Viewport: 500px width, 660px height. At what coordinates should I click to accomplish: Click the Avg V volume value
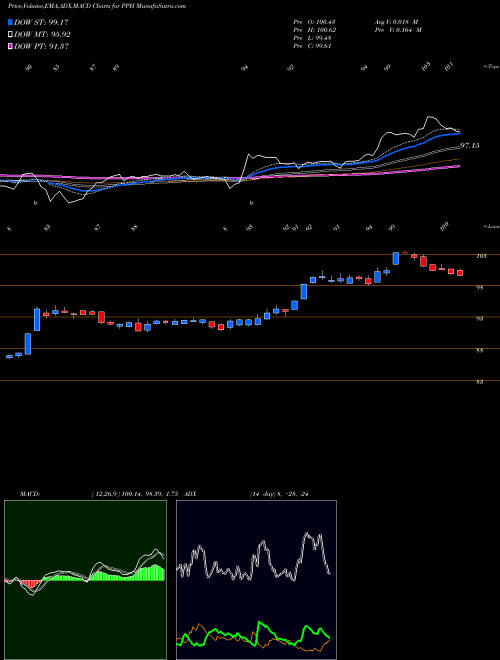396,22
